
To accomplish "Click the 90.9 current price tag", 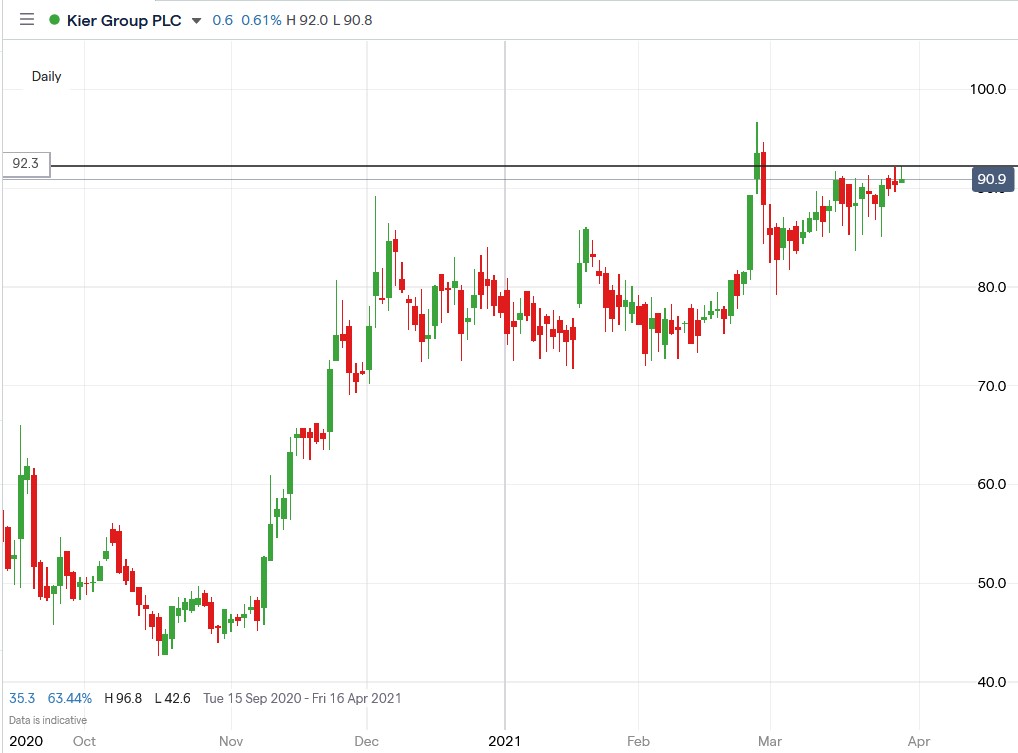I will [x=991, y=179].
